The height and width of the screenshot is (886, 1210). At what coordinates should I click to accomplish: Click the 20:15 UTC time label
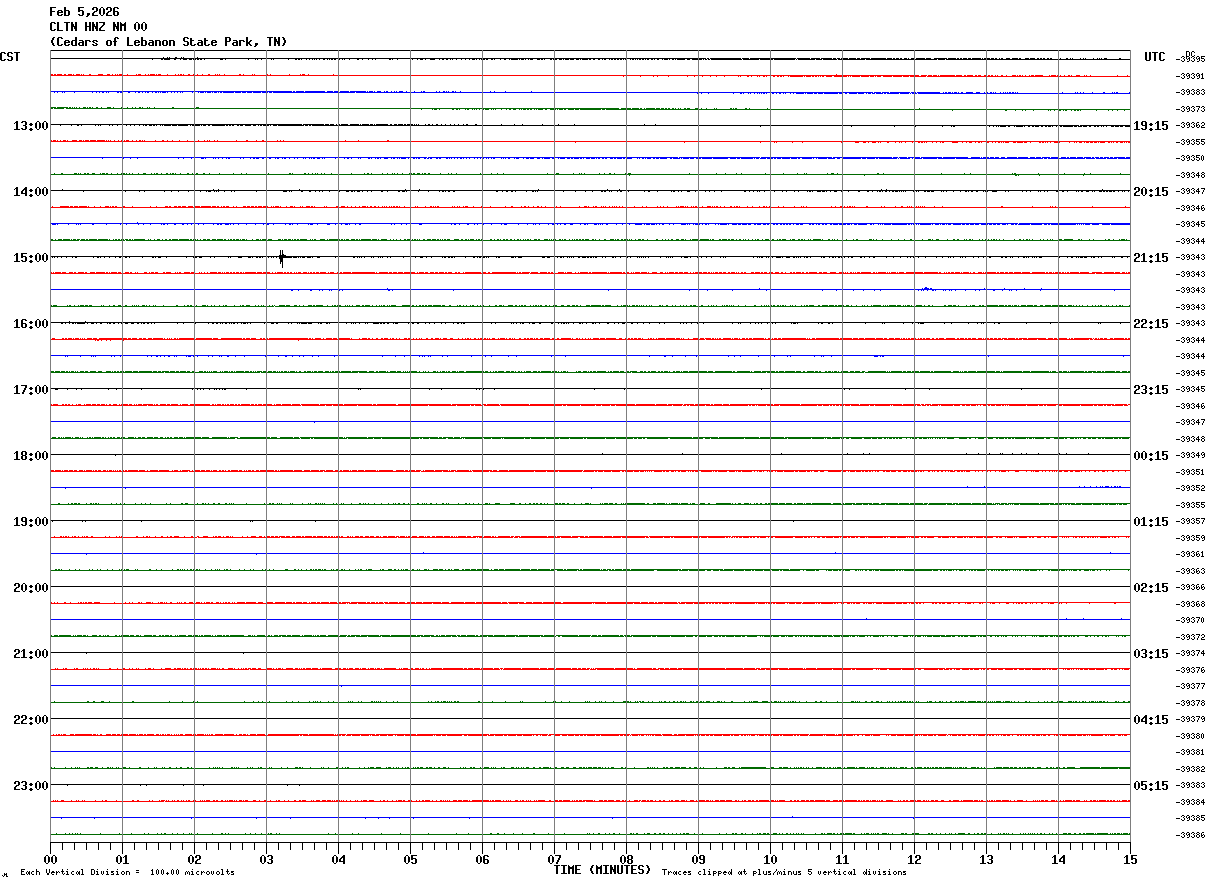pyautogui.click(x=1151, y=192)
